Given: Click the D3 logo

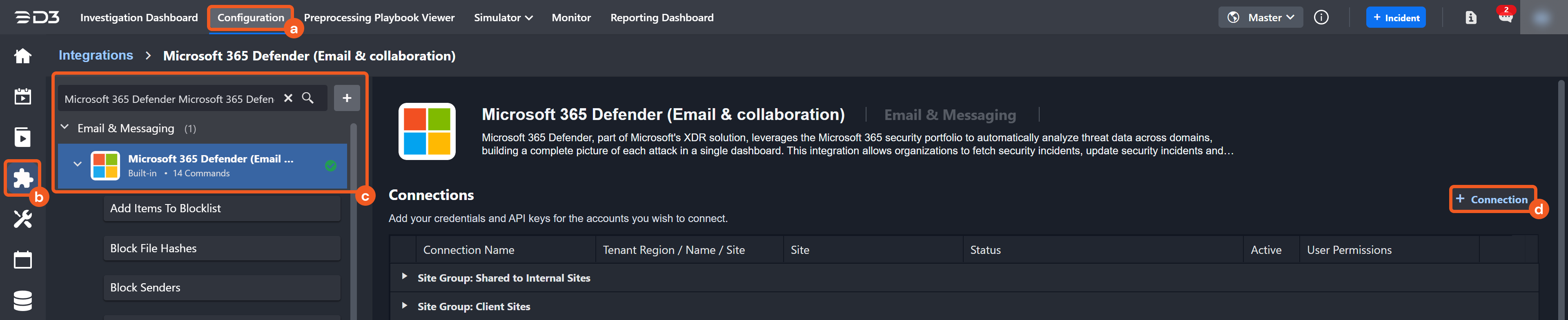Looking at the screenshot, I should coord(37,18).
